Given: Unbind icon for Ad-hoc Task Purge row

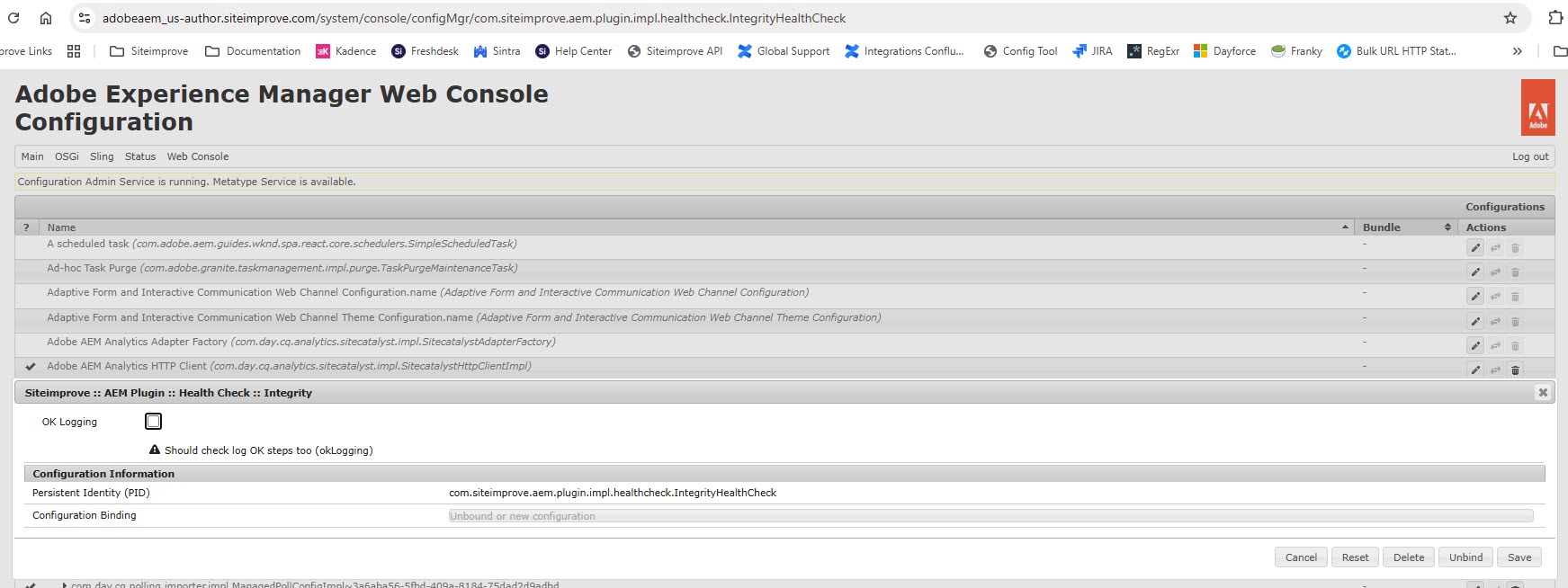Looking at the screenshot, I should coord(1495,272).
